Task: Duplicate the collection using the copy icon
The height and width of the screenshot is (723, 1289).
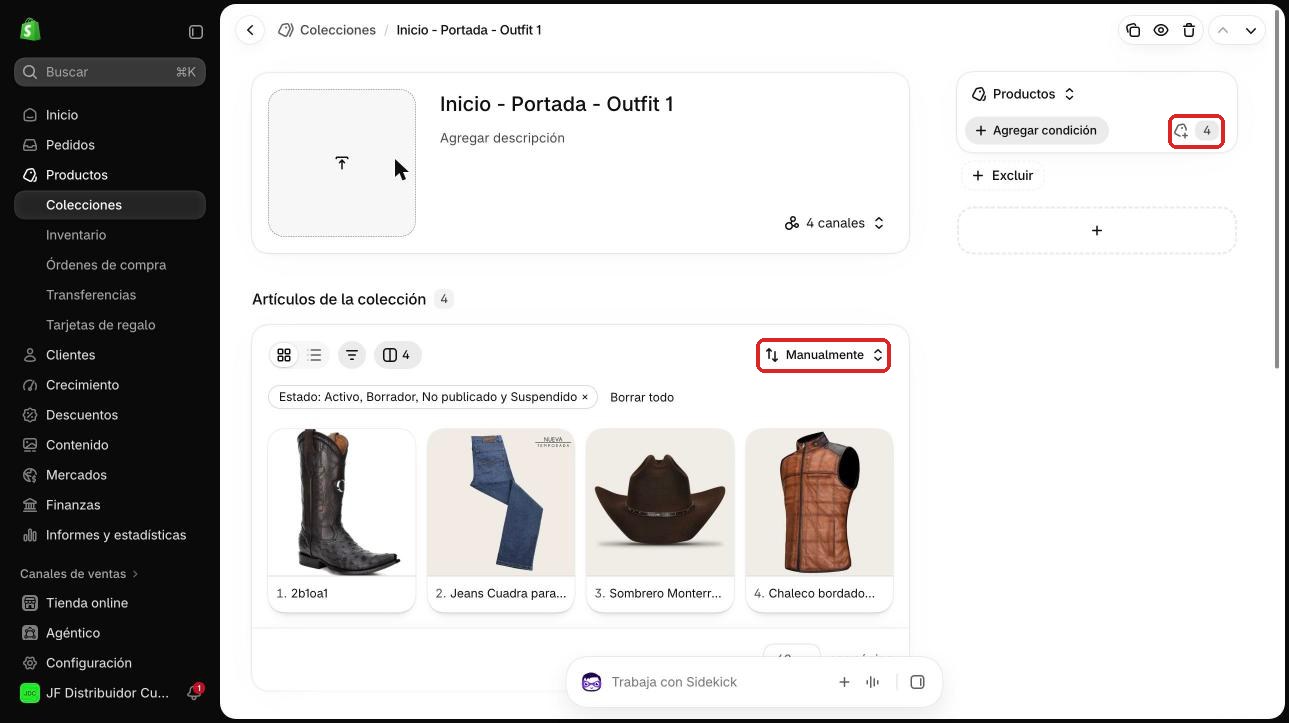Action: (1133, 30)
